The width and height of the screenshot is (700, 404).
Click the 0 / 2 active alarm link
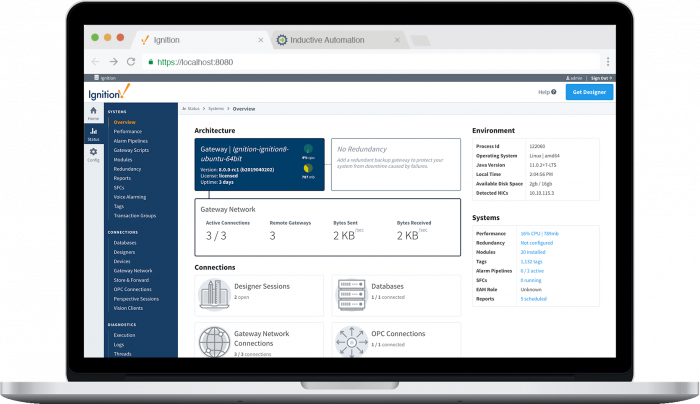click(532, 271)
